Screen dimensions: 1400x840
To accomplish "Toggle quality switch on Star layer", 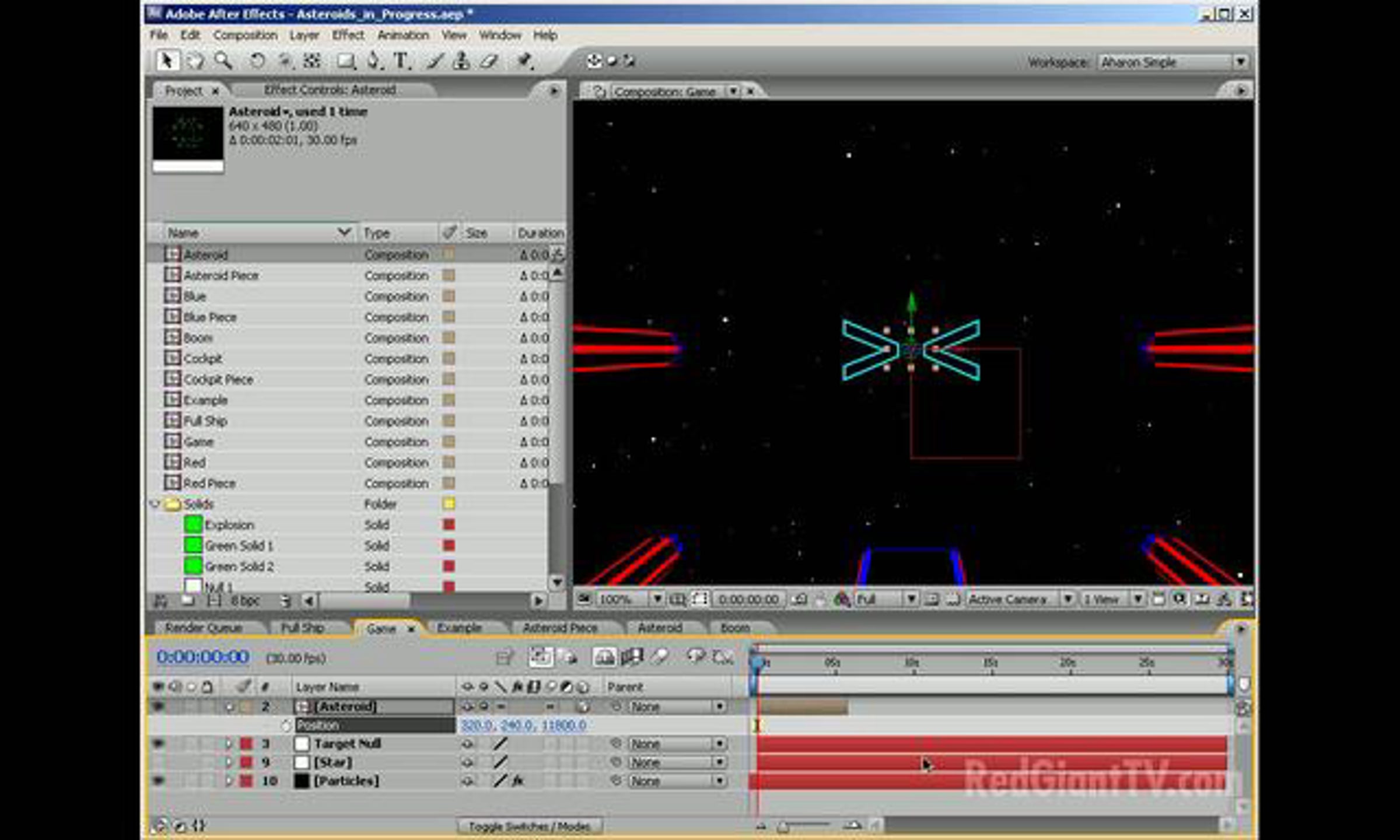I will point(500,762).
